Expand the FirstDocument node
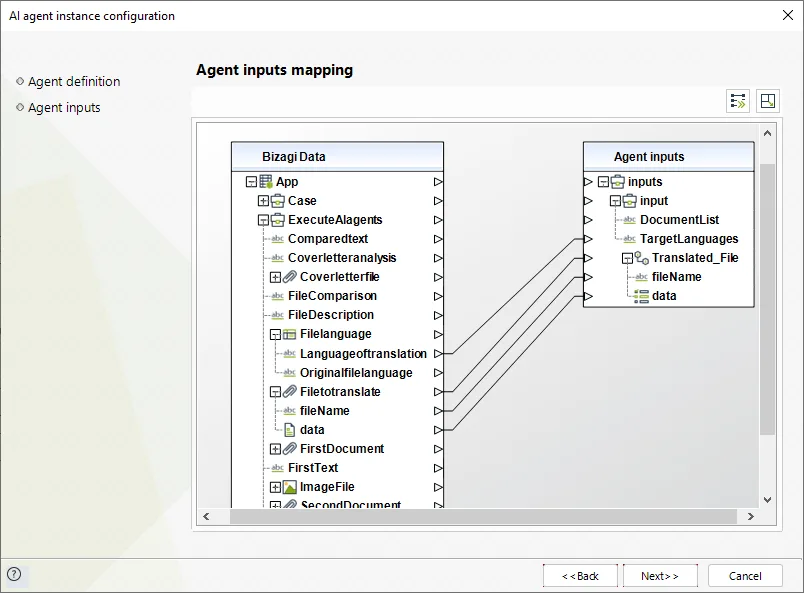Image resolution: width=804 pixels, height=593 pixels. pyautogui.click(x=275, y=449)
